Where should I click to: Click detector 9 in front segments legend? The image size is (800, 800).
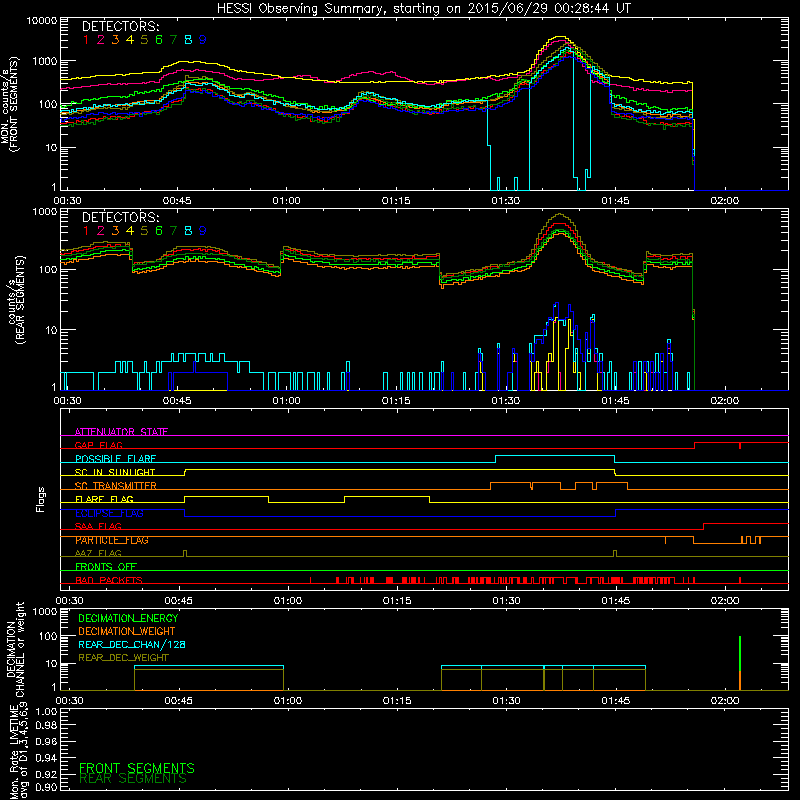(x=203, y=40)
